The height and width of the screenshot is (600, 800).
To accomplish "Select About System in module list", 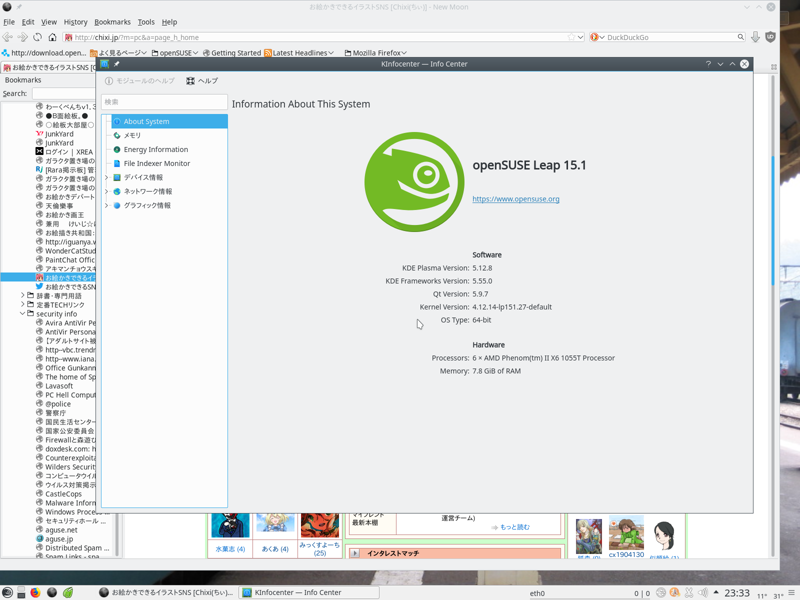I will (146, 121).
